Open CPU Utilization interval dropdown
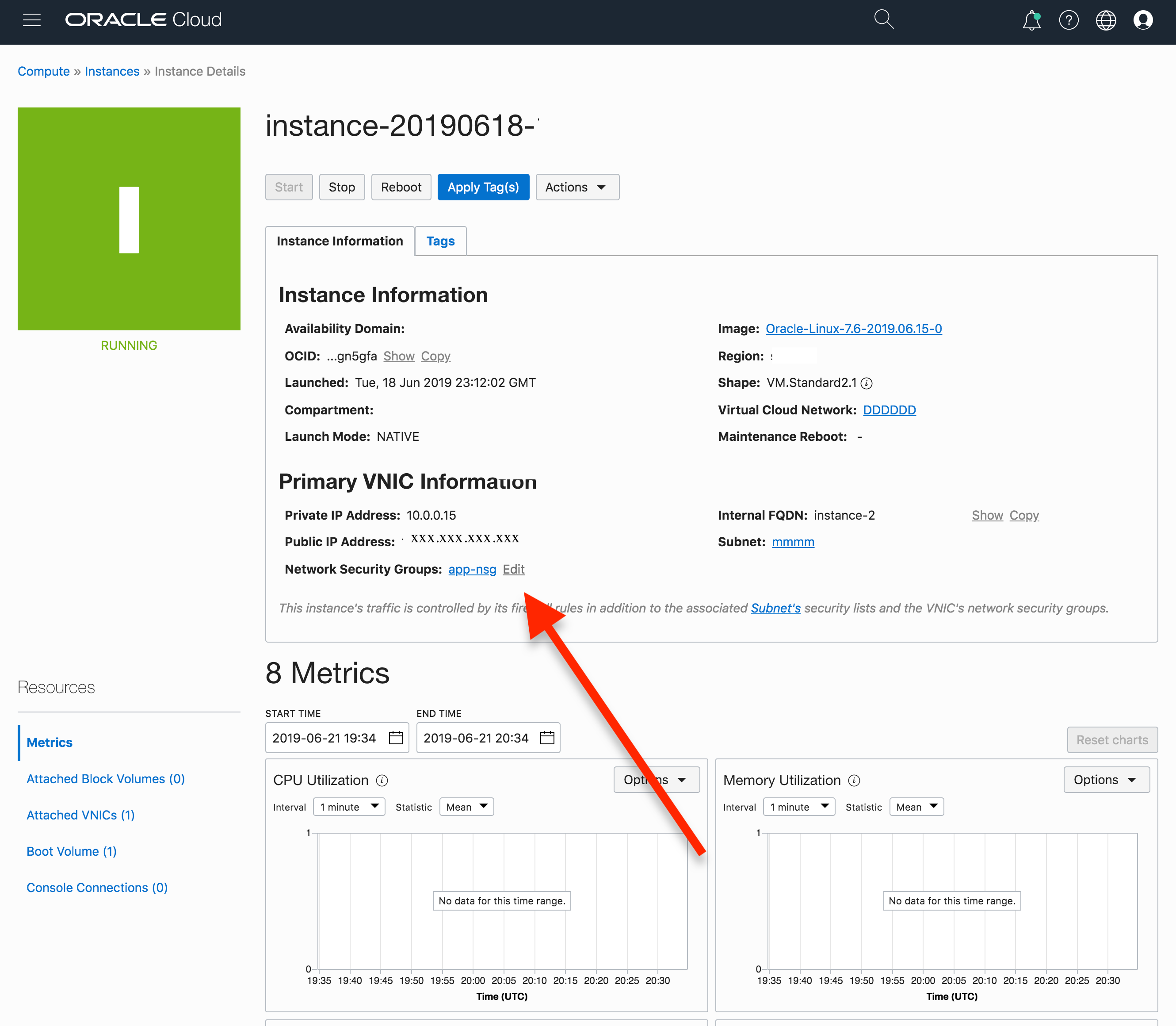 [x=349, y=807]
